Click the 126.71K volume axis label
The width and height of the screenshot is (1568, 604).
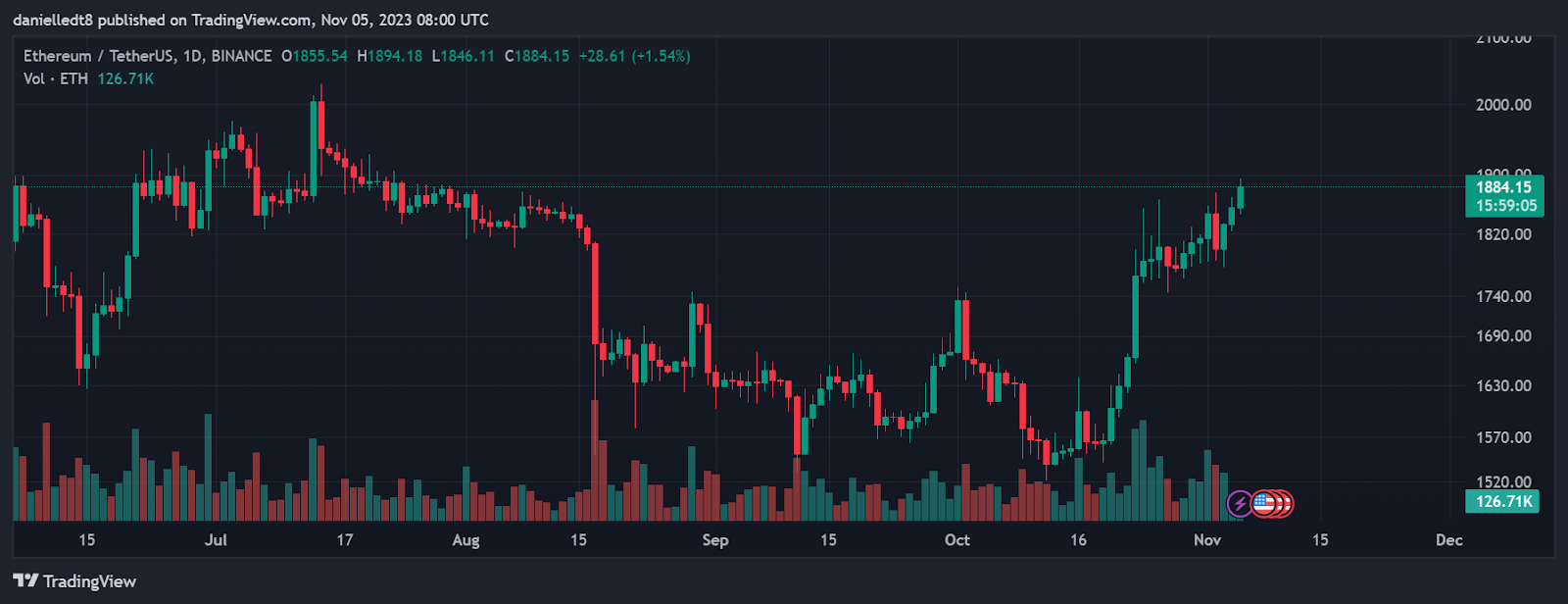point(1503,502)
